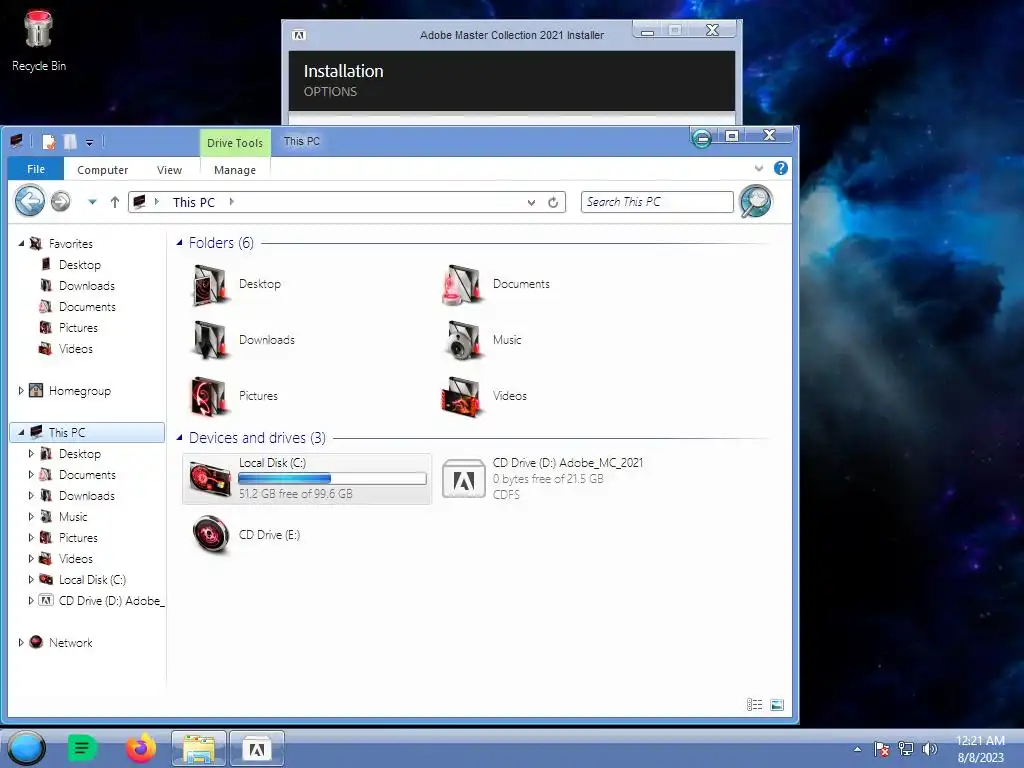
Task: Select the CD Drive (D:) Adobe_MC_2021 icon
Action: point(464,479)
